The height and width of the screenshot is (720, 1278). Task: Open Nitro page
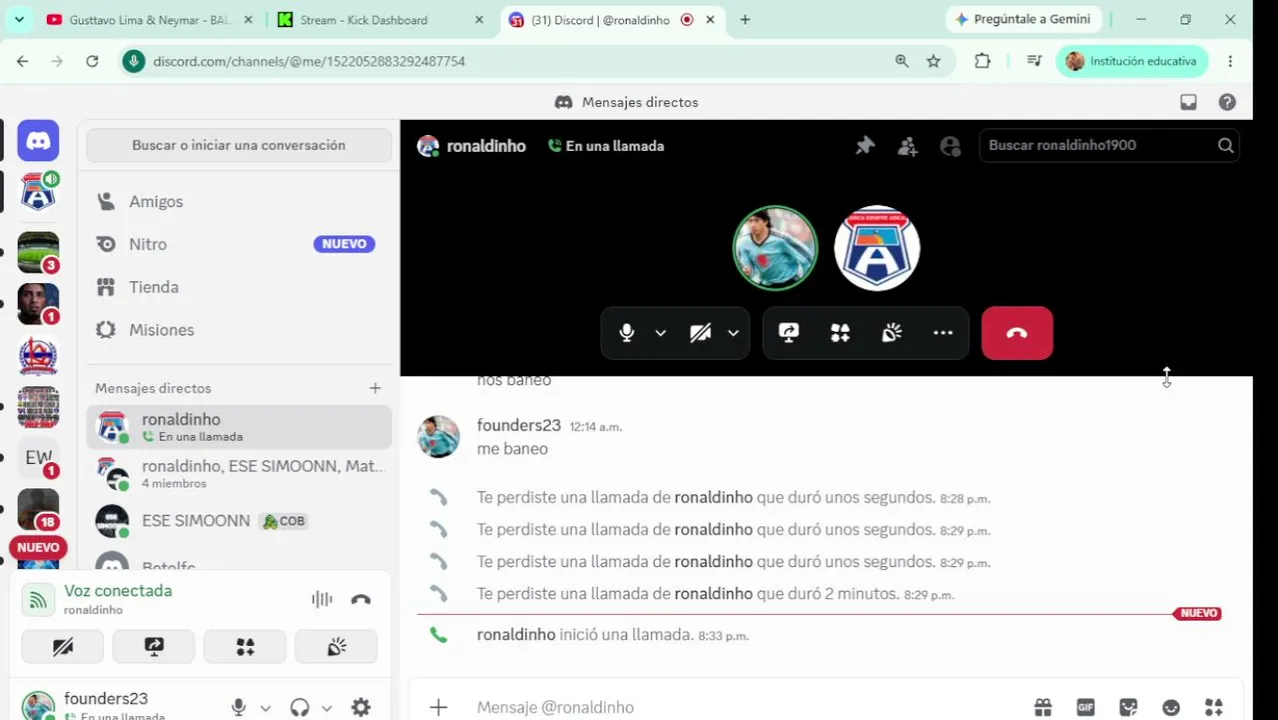[x=239, y=244]
